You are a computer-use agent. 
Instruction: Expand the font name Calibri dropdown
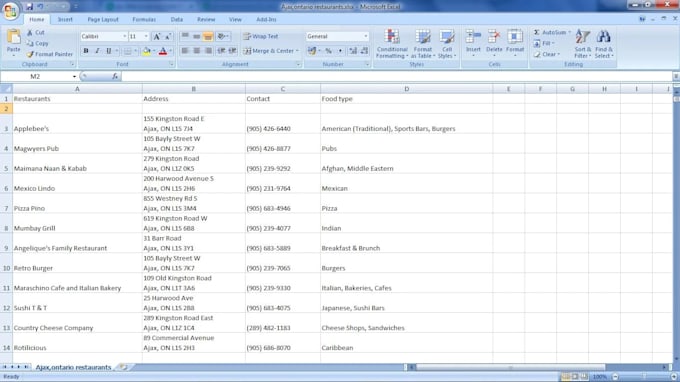124,36
